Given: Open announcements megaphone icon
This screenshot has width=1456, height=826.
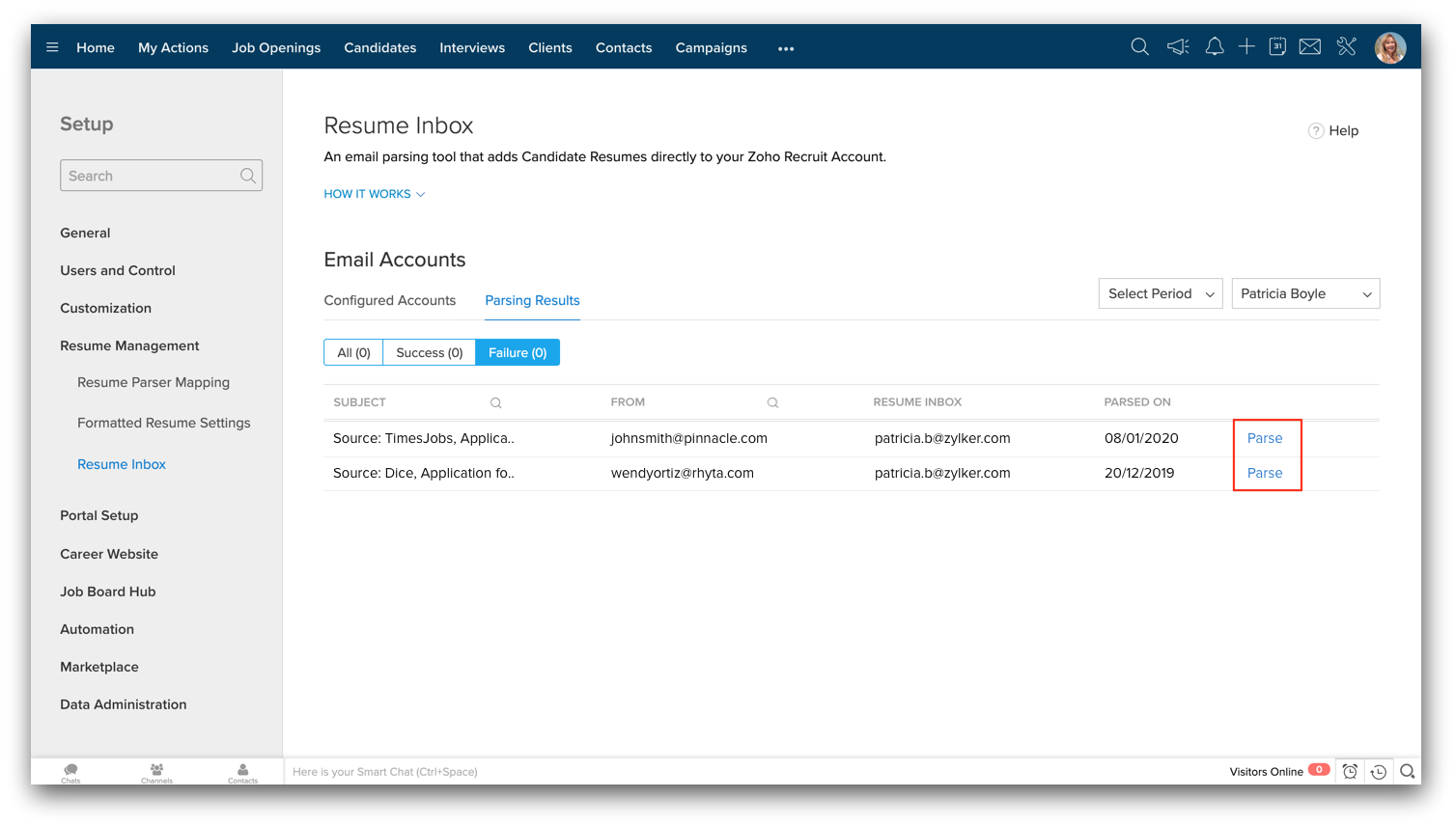Looking at the screenshot, I should coord(1178,46).
